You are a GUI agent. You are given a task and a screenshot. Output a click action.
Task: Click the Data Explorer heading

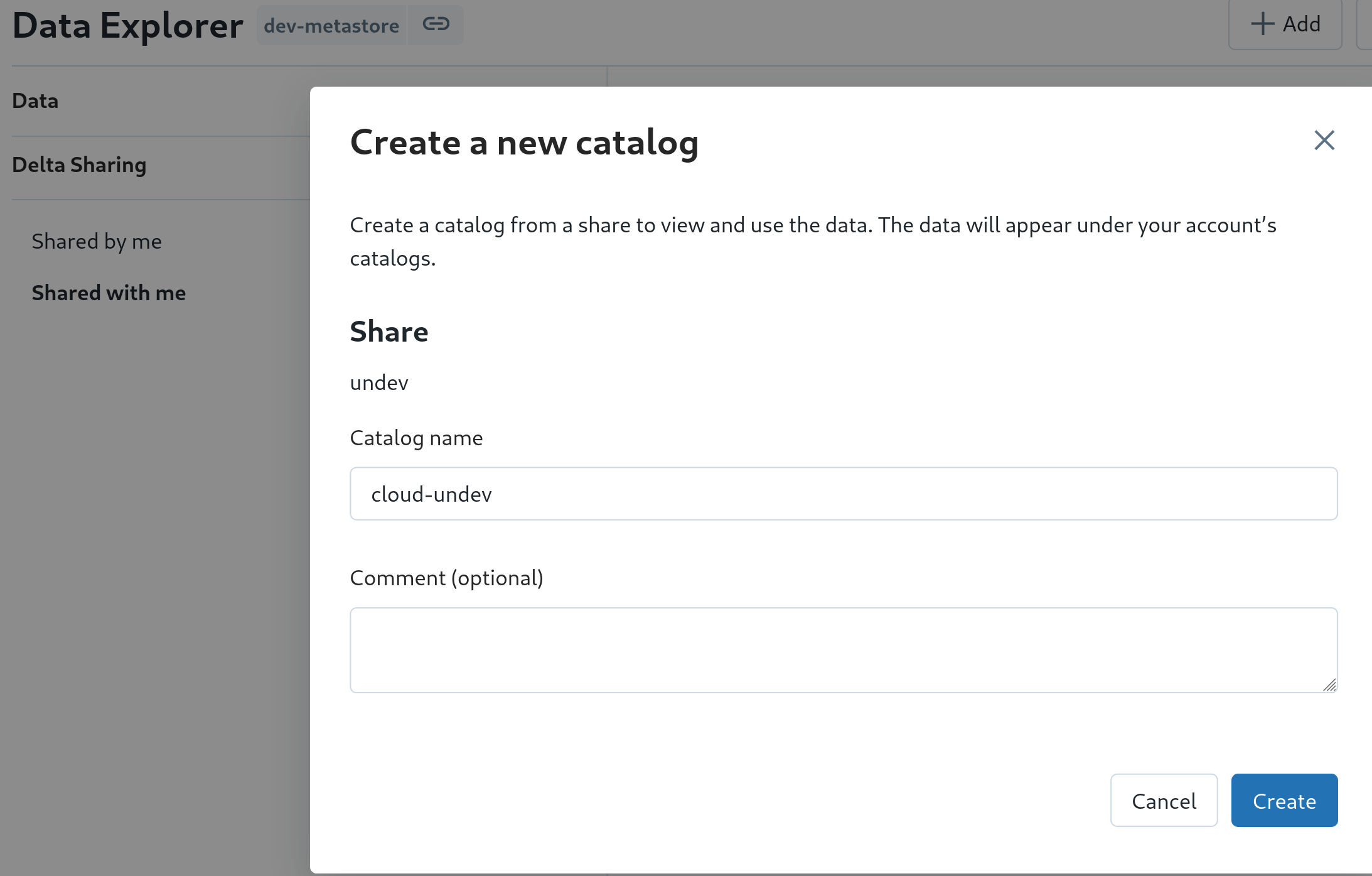(127, 25)
